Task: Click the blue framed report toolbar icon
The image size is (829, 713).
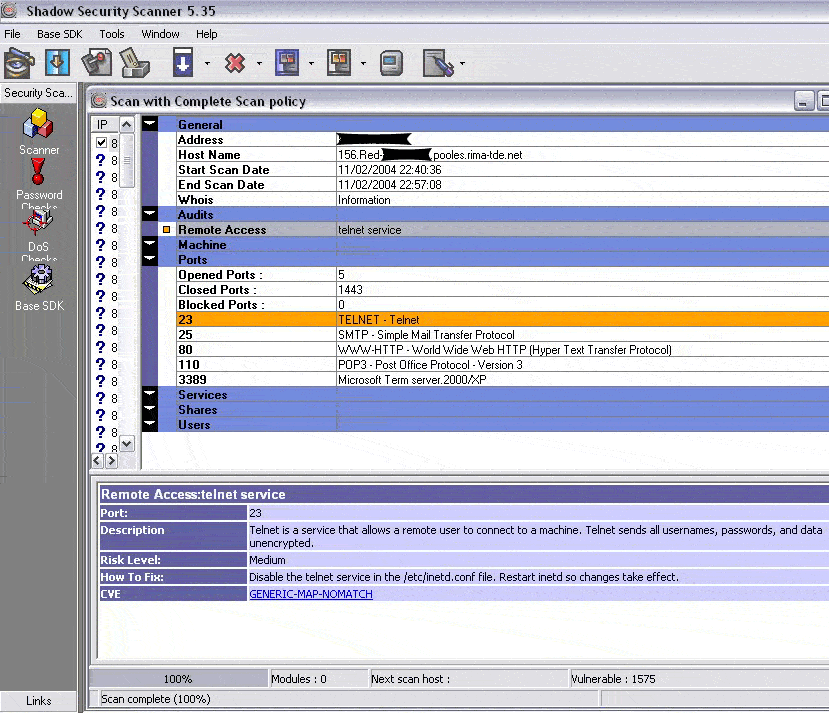Action: coord(287,62)
